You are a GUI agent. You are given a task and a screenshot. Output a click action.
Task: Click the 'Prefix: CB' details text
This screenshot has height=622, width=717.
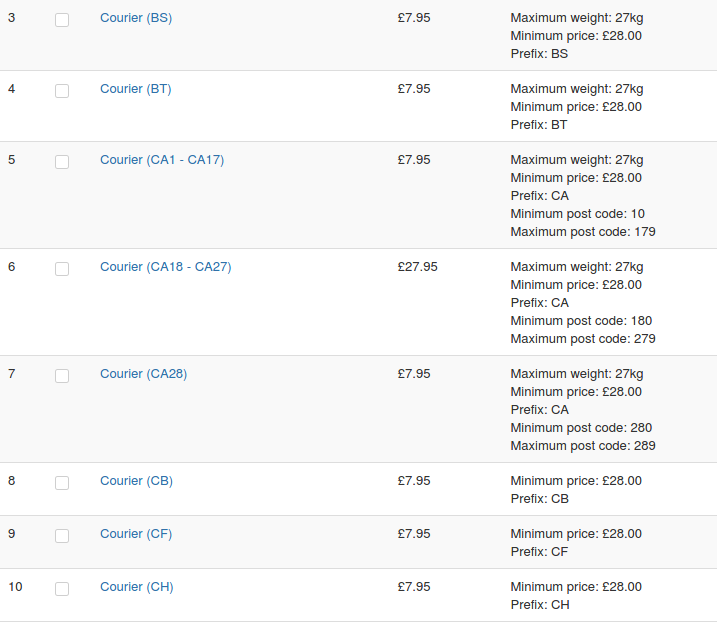coord(539,499)
